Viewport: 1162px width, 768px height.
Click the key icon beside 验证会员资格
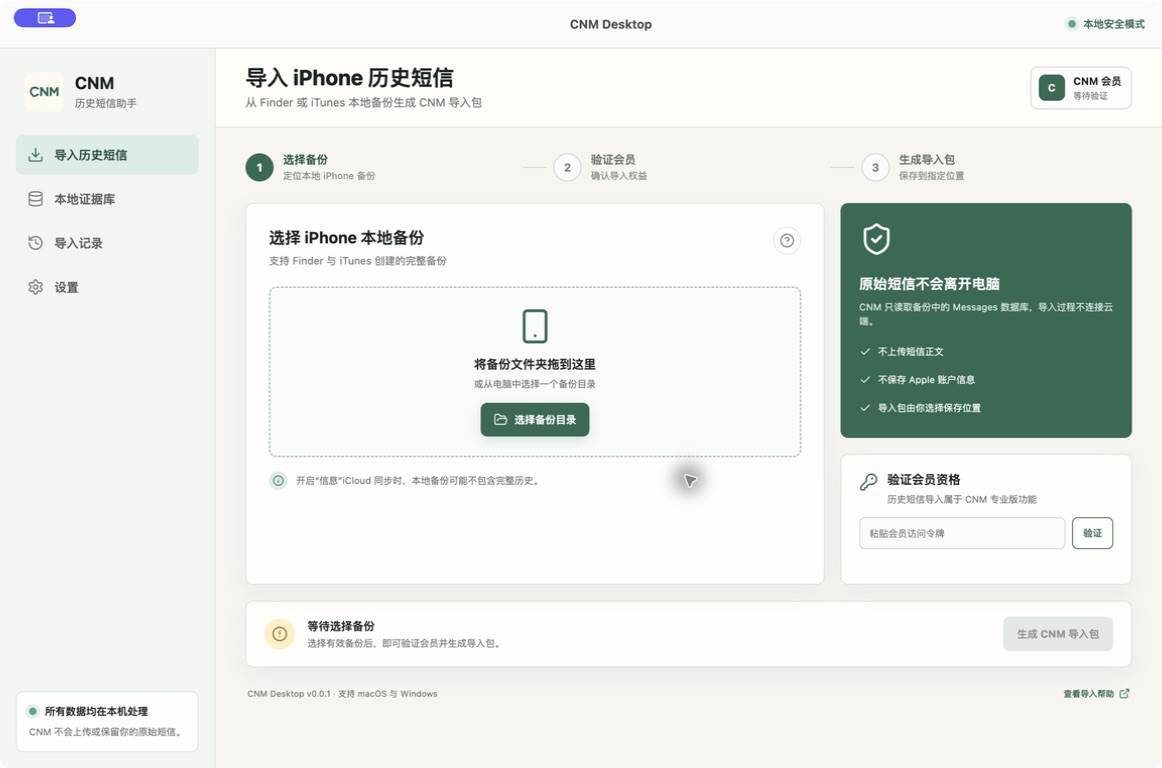tap(869, 482)
